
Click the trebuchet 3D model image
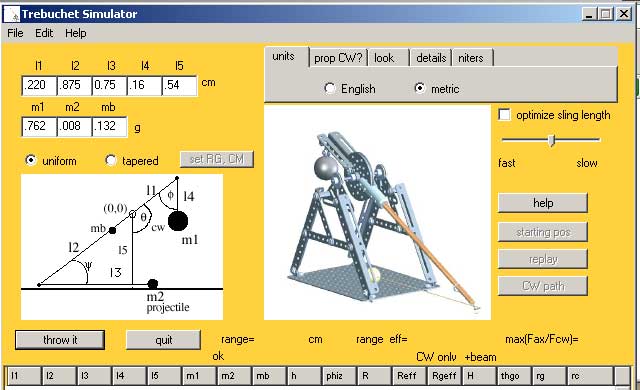[377, 212]
